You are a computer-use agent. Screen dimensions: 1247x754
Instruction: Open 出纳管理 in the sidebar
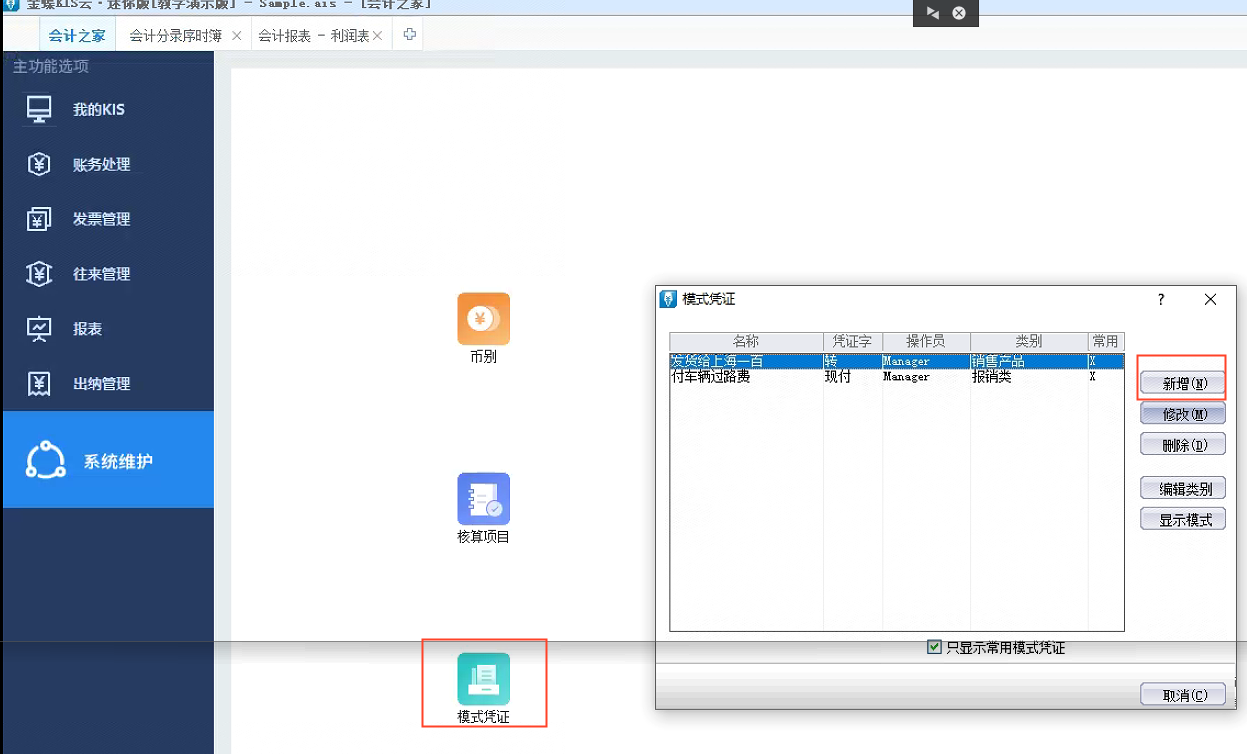(101, 384)
